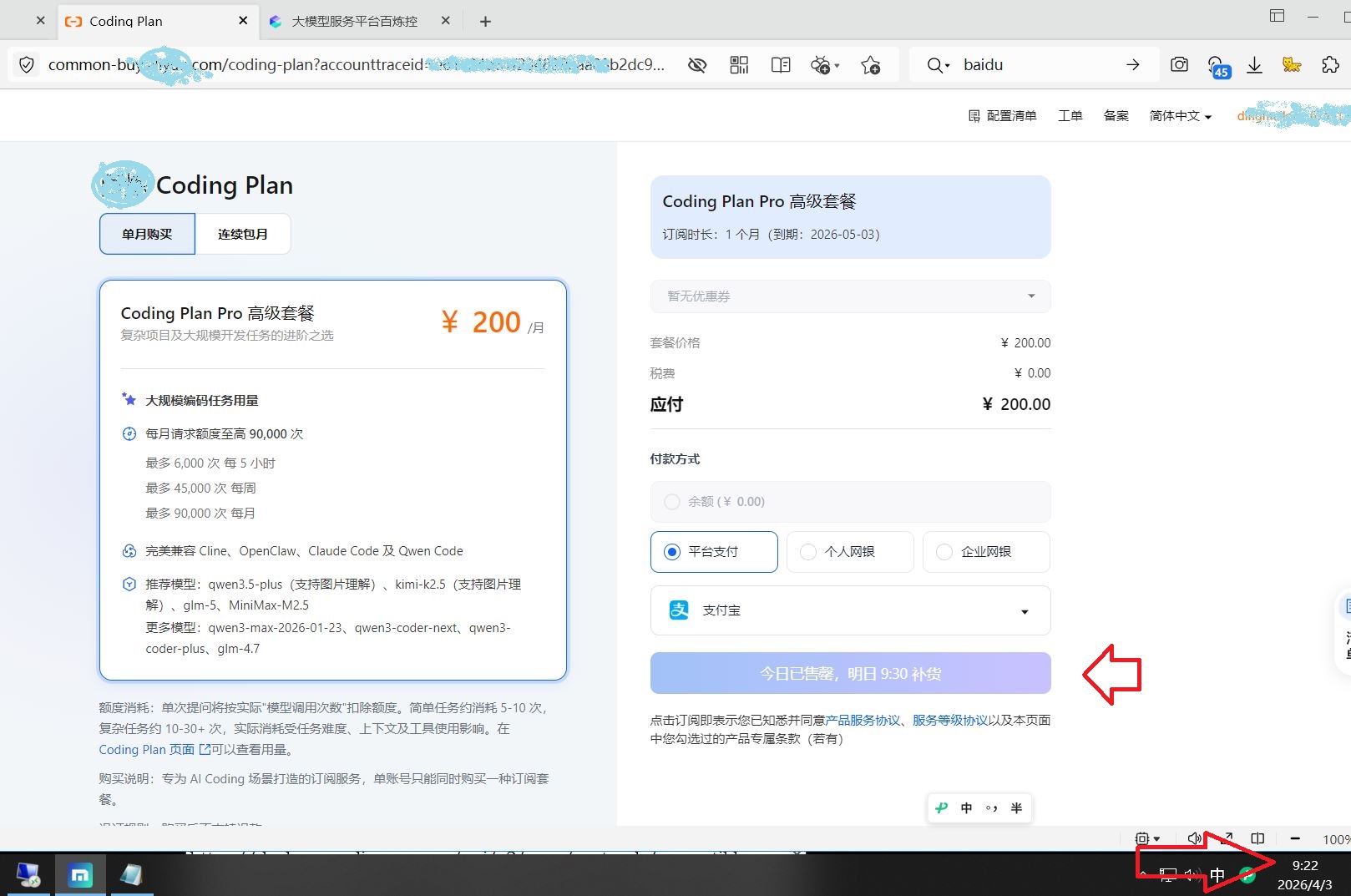Close the 大模型服务平台百炼控 tab
This screenshot has height=896, width=1351.
[445, 21]
